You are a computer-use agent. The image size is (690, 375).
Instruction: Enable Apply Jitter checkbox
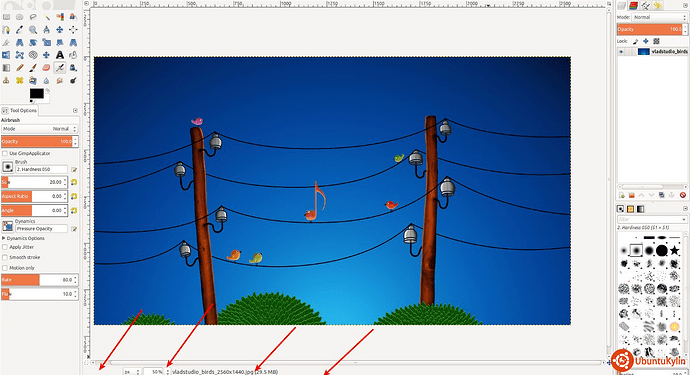coord(5,247)
